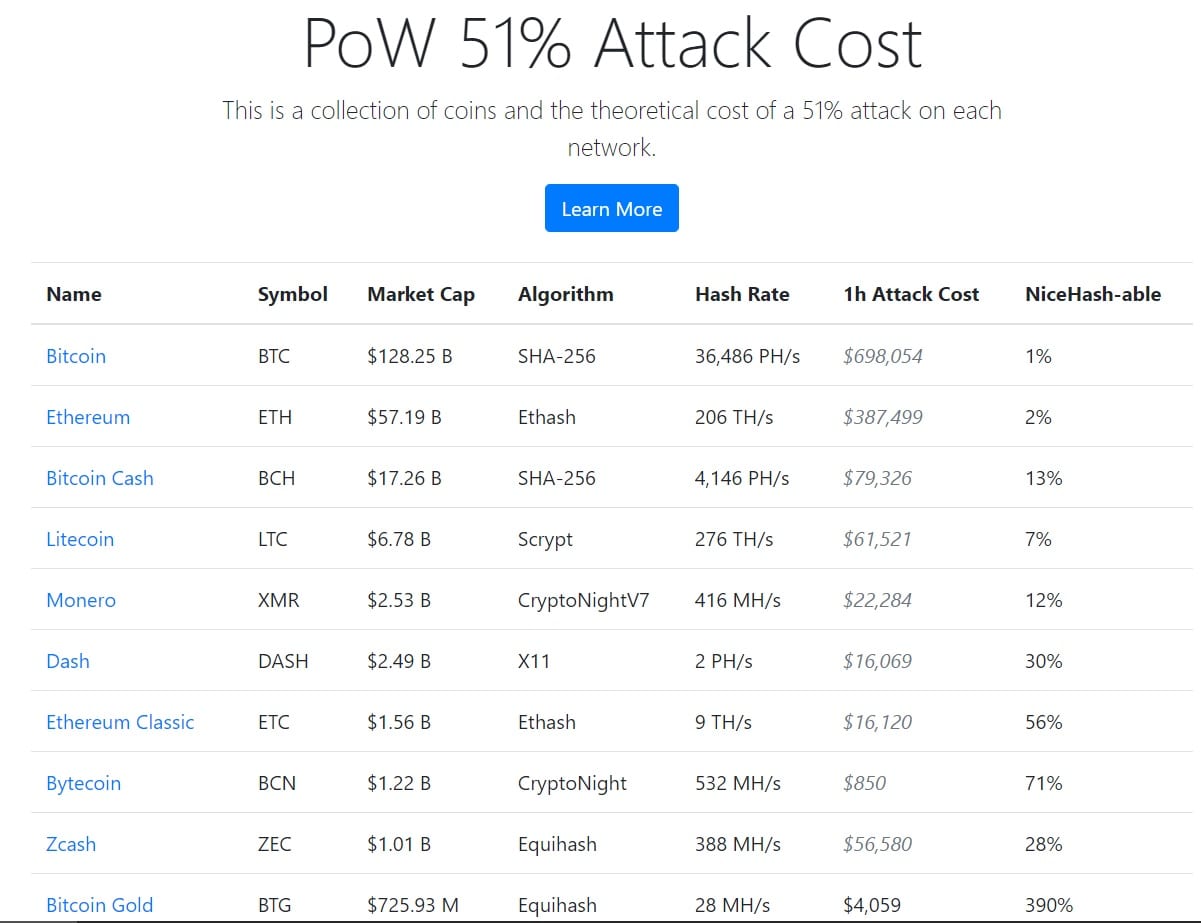Click the Learn More button
This screenshot has width=1201, height=923.
[x=611, y=209]
